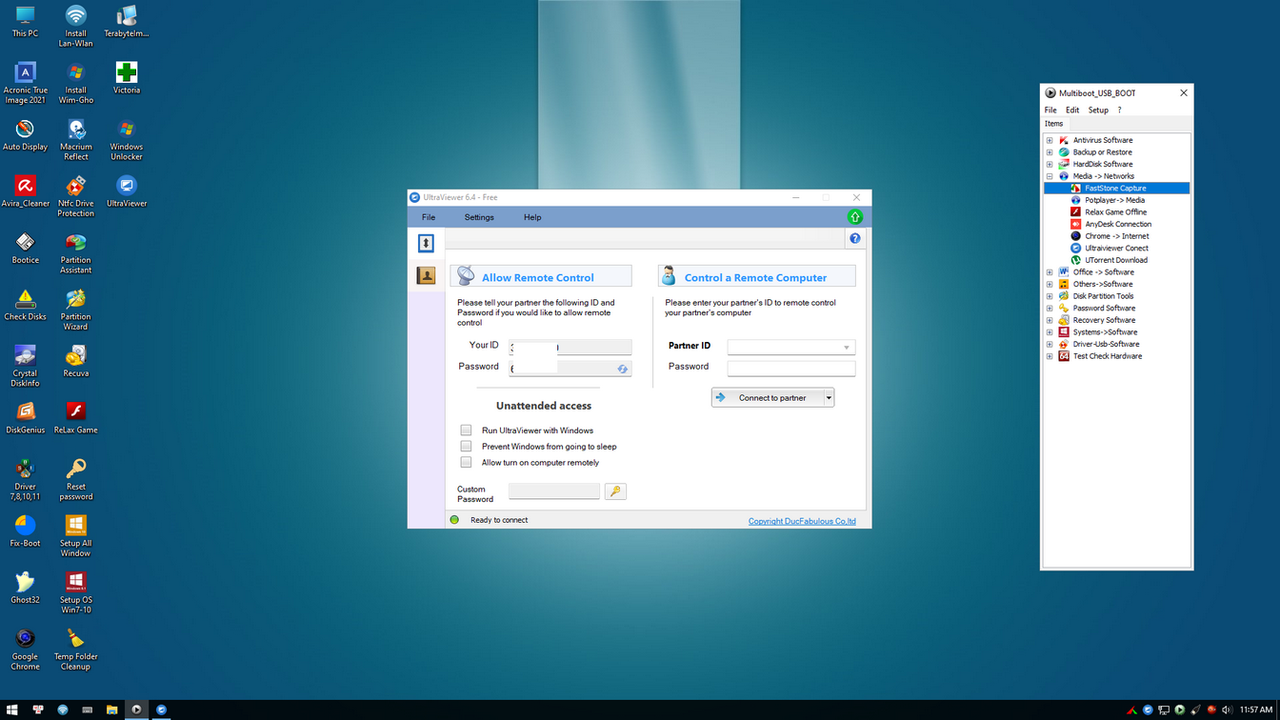Click Items tab in Multiboot window
This screenshot has width=1280, height=720.
point(1054,124)
